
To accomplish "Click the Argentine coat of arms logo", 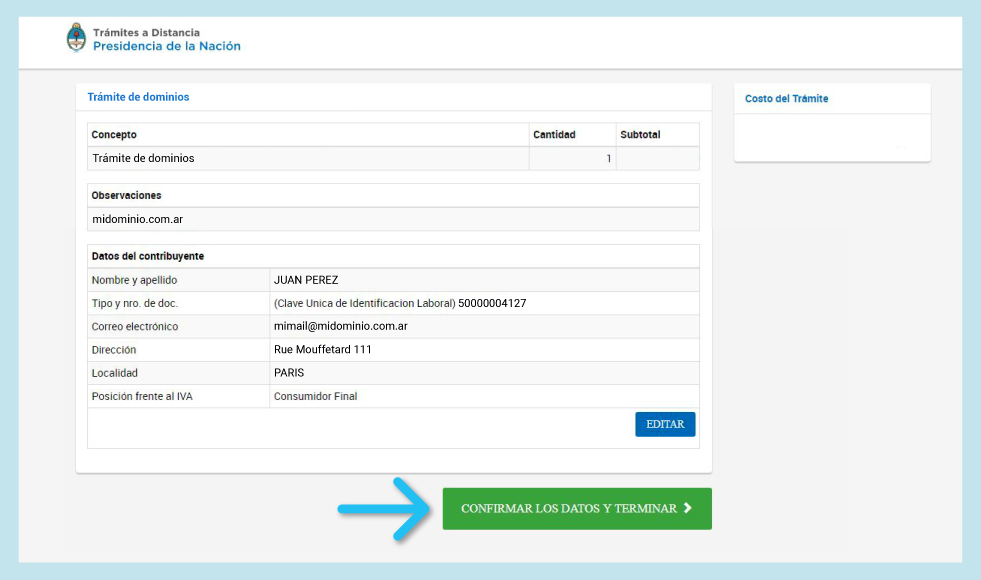I will (x=76, y=39).
